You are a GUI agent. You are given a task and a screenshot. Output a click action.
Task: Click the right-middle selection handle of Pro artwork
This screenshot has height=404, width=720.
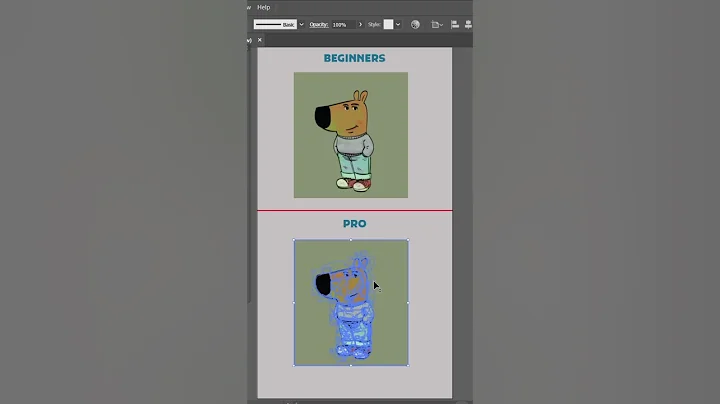(408, 303)
